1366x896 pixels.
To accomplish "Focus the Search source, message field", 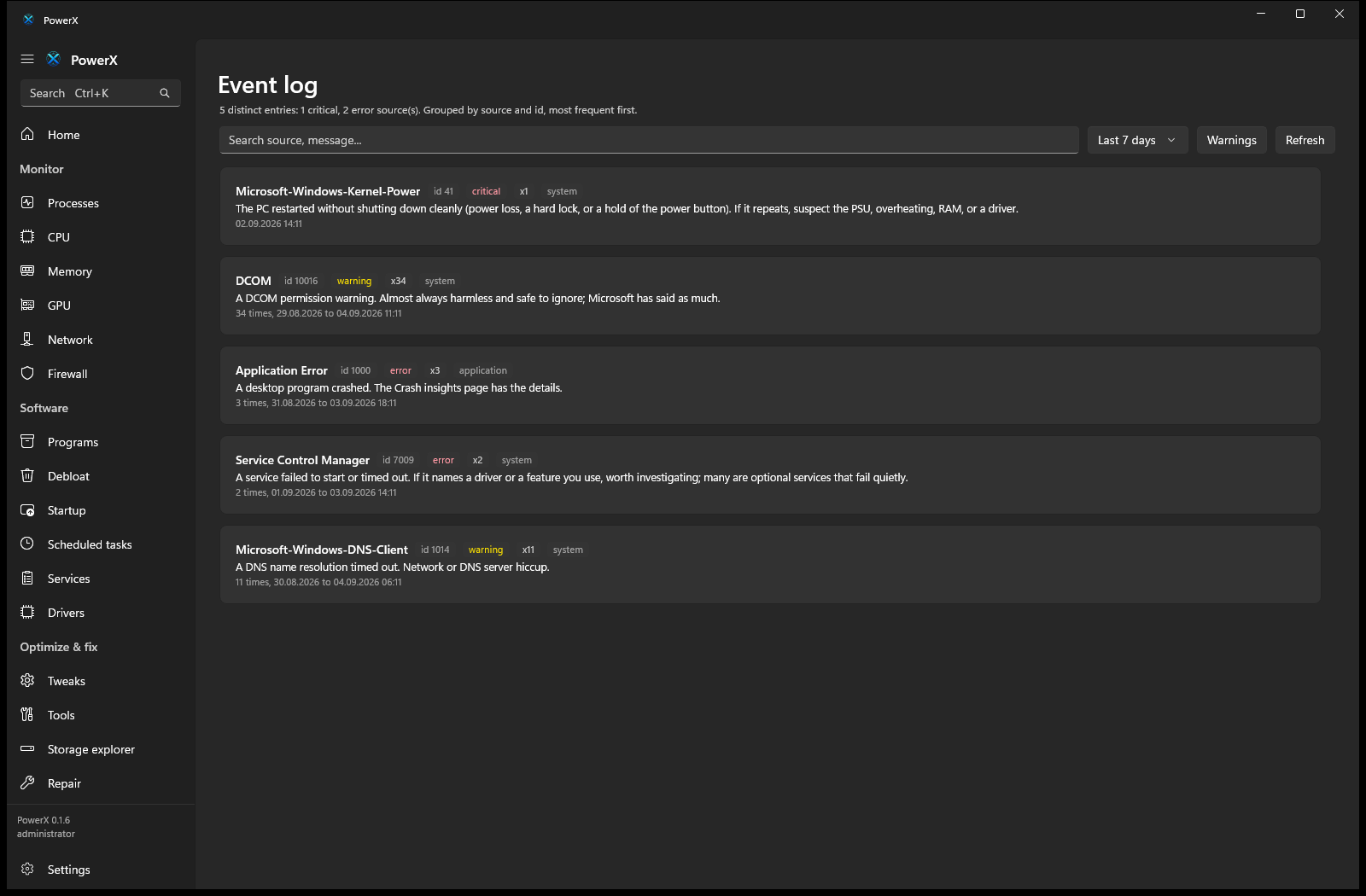I will pos(649,140).
